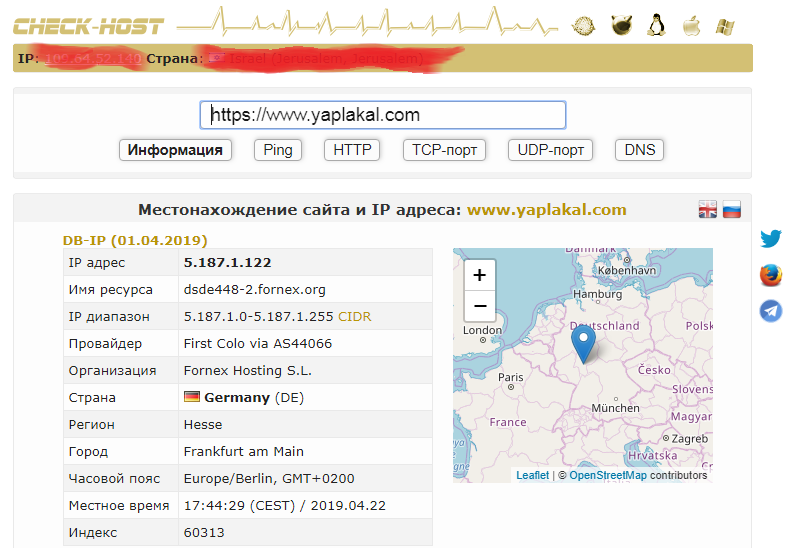The height and width of the screenshot is (548, 803).
Task: Select postal index 60313
Action: click(204, 533)
